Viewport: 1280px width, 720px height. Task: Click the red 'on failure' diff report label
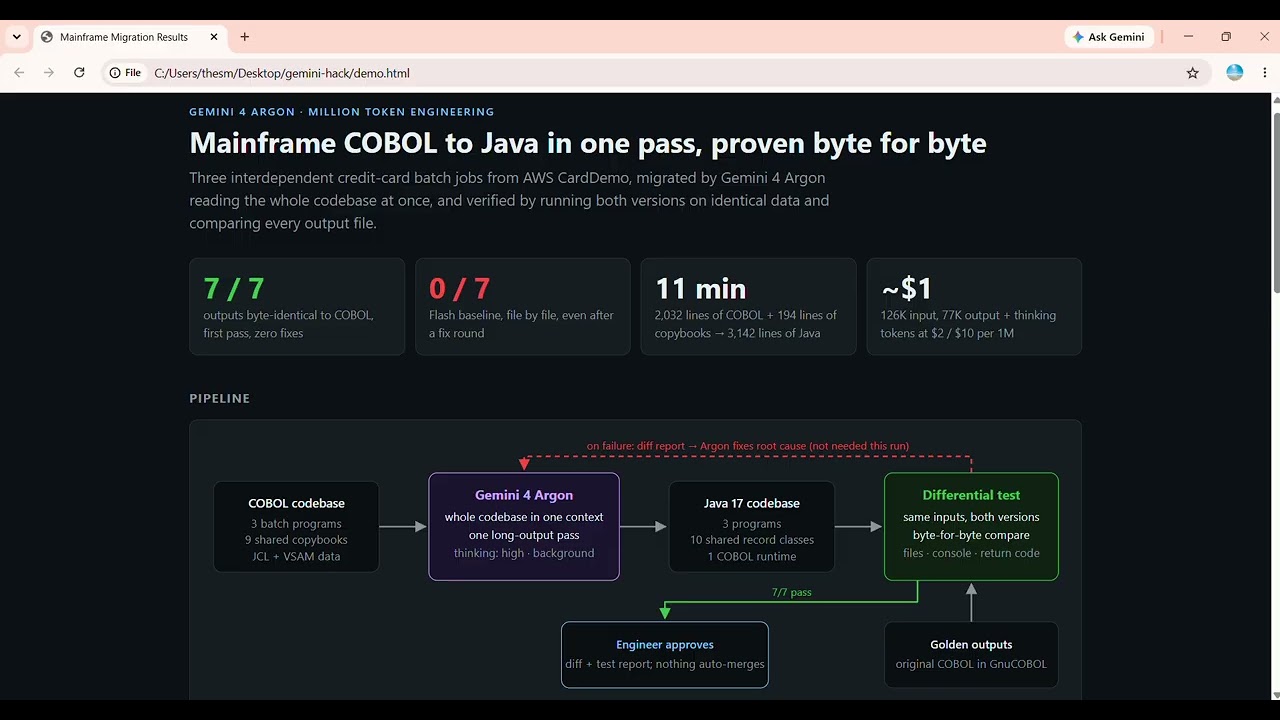tap(748, 446)
